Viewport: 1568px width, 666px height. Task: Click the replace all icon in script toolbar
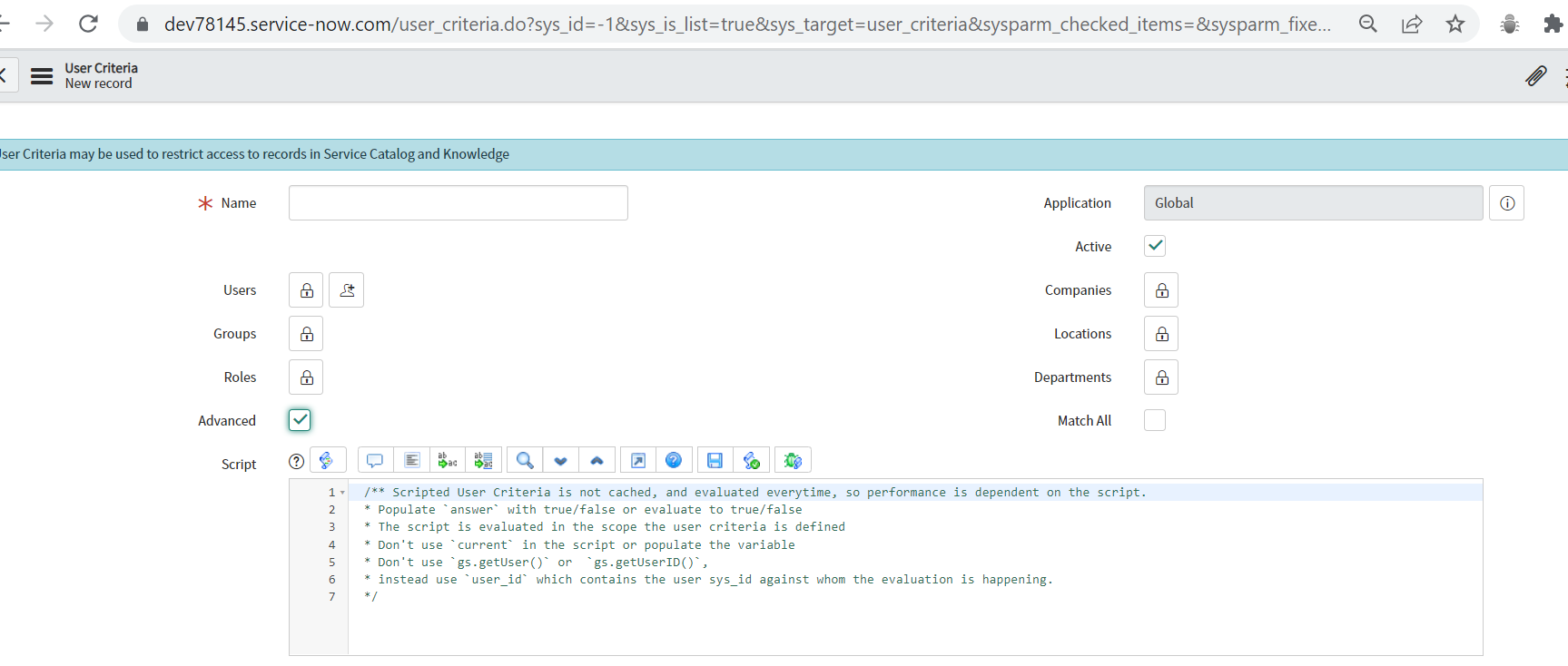[x=483, y=460]
